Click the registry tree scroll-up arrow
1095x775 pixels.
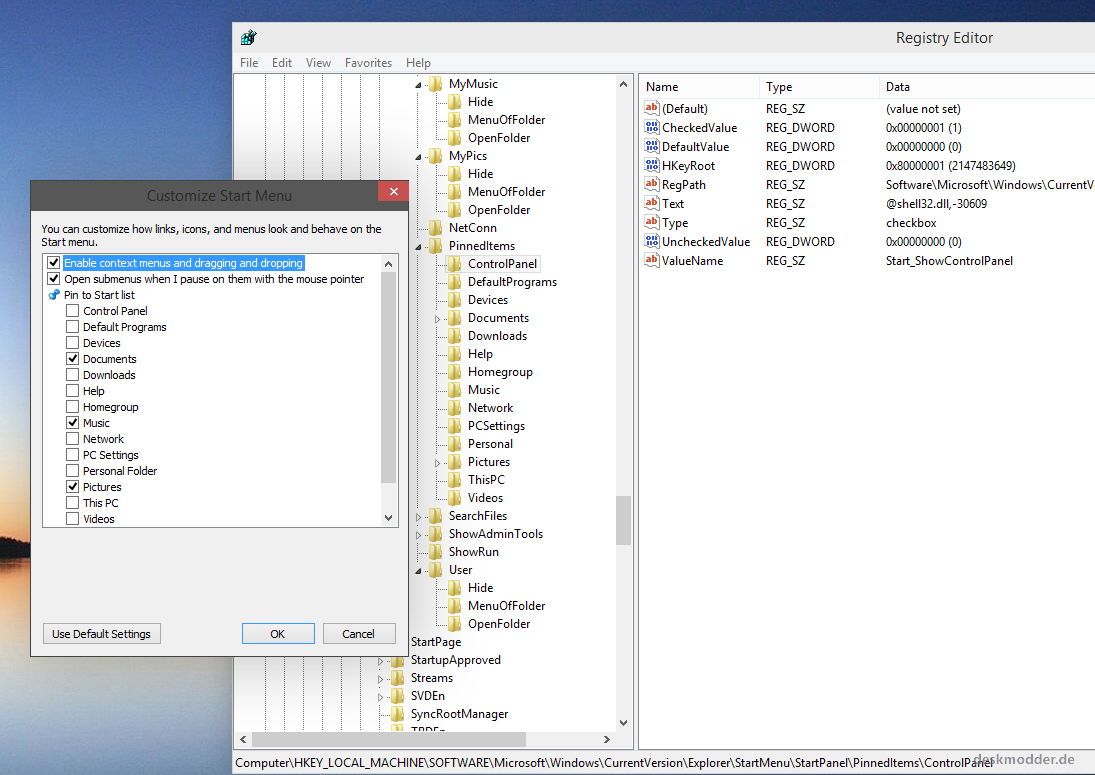point(623,84)
